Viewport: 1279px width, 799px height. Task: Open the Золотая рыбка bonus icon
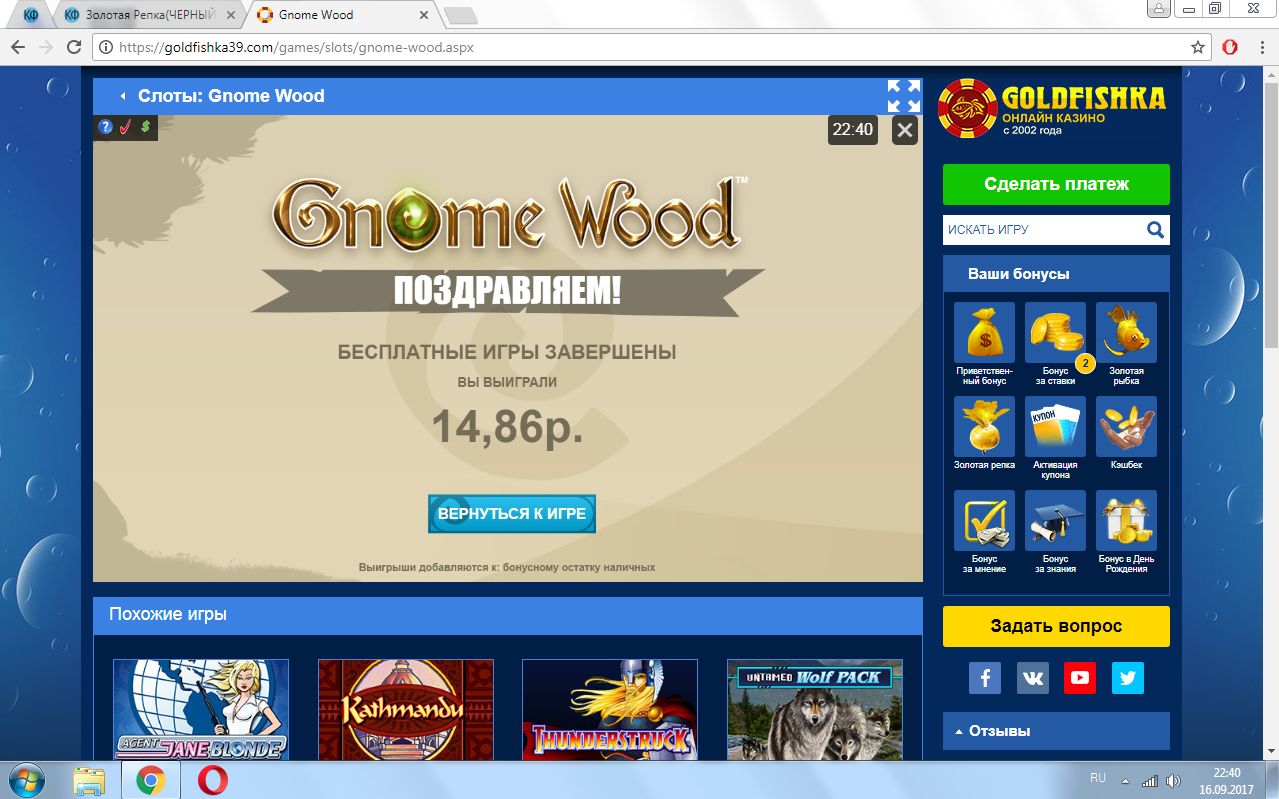(1126, 333)
